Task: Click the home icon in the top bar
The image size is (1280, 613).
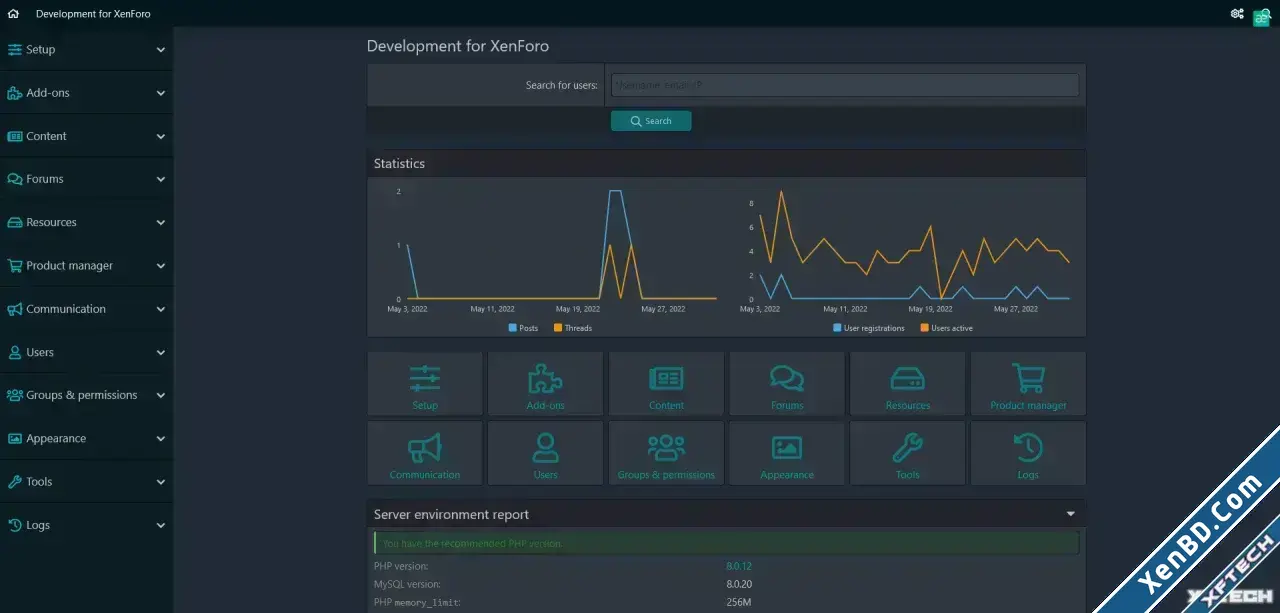Action: coord(13,14)
